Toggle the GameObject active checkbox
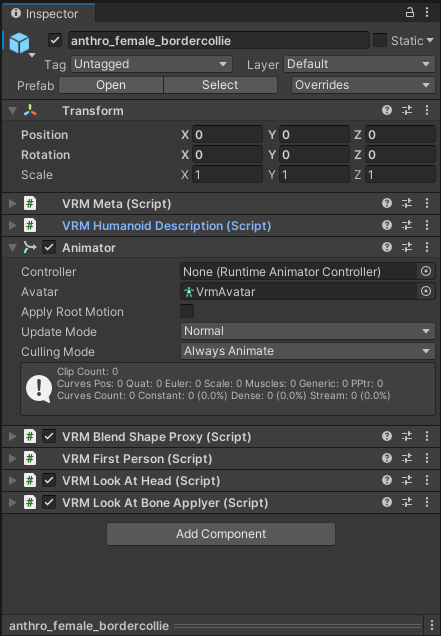The width and height of the screenshot is (441, 636). (x=55, y=40)
